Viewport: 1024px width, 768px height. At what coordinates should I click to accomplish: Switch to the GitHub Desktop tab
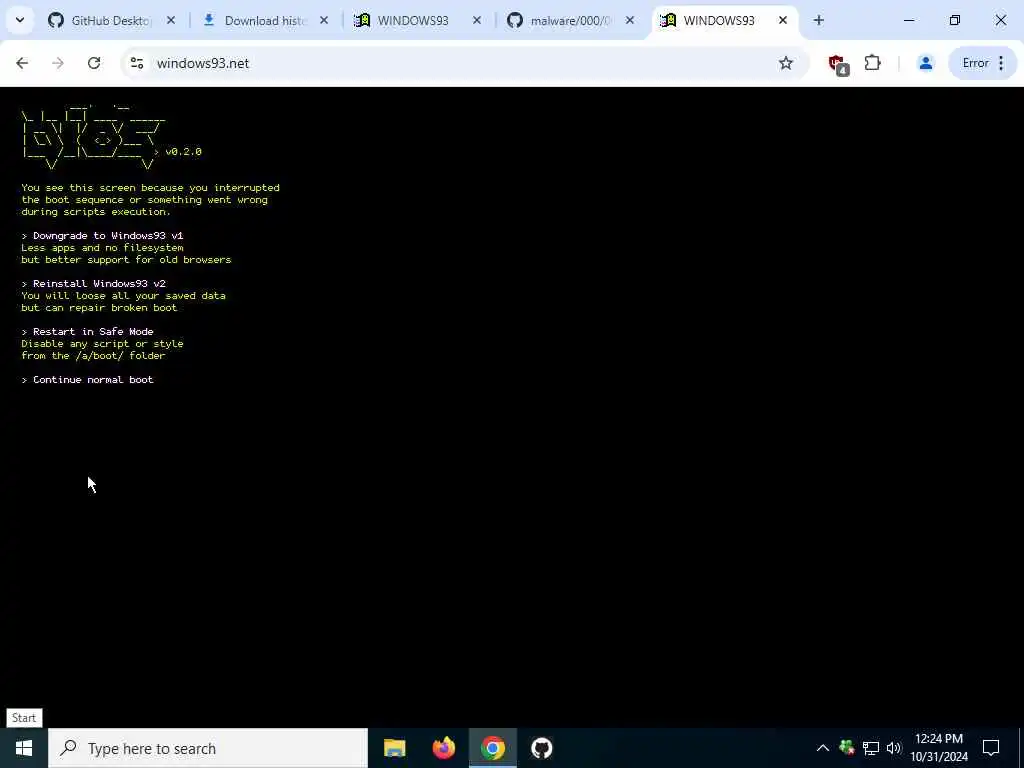(x=111, y=20)
